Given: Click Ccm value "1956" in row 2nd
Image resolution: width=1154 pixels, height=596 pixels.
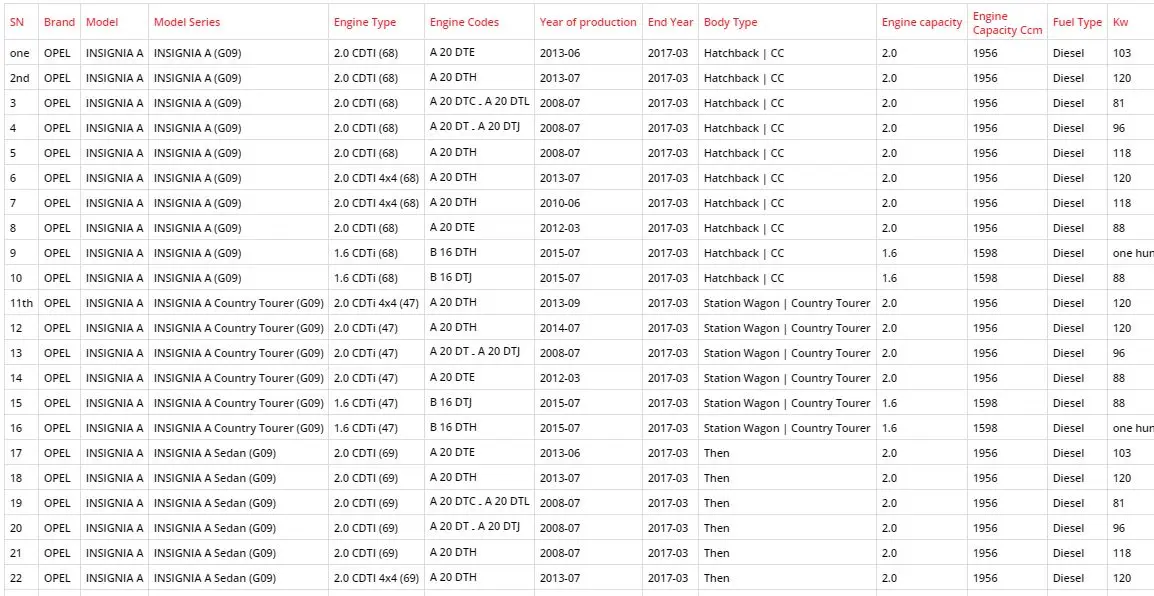Looking at the screenshot, I should tap(985, 78).
